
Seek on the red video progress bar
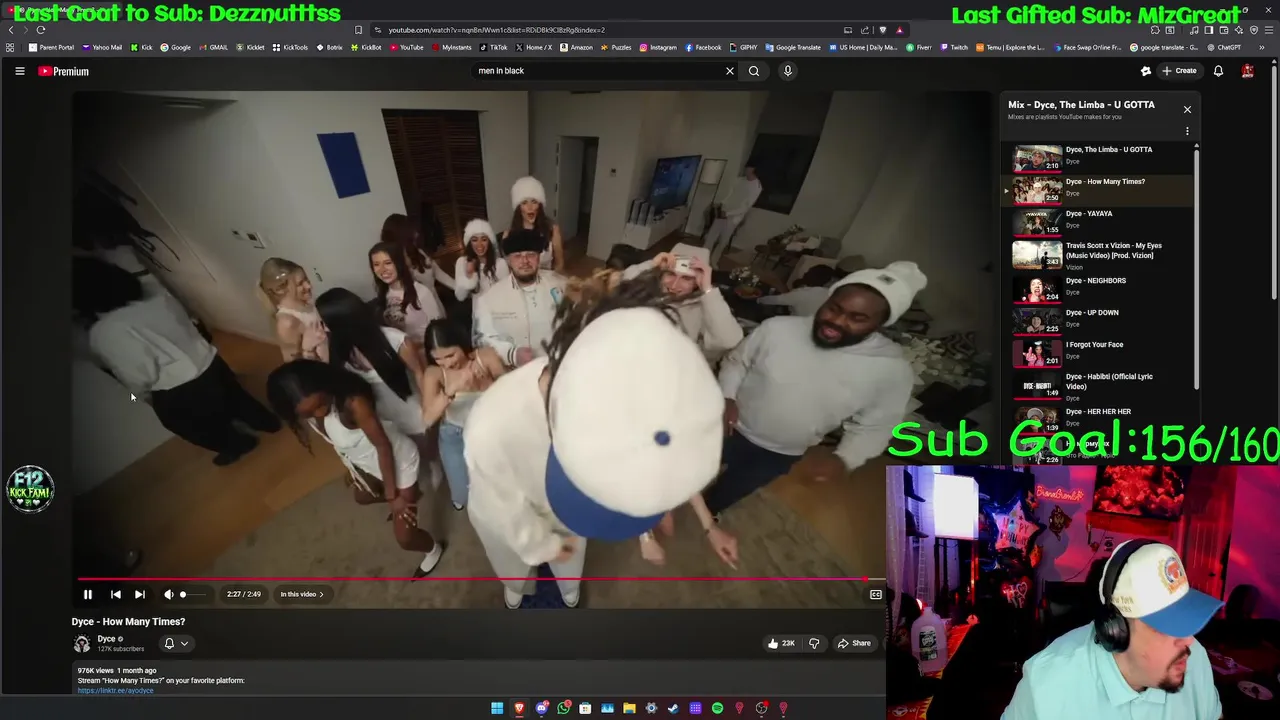pyautogui.click(x=480, y=579)
